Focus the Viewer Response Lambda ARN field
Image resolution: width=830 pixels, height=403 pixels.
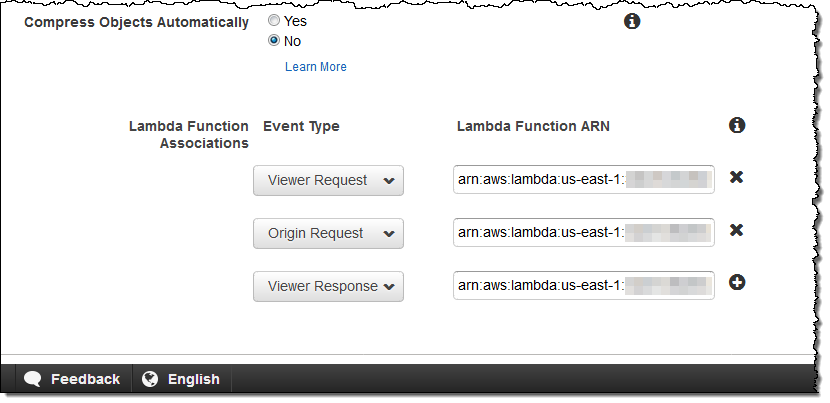[x=583, y=285]
